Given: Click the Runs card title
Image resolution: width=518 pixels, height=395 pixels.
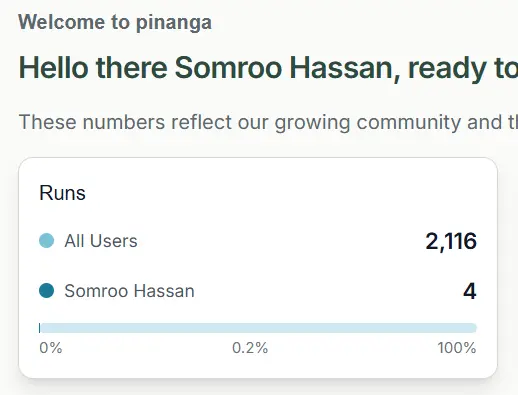Looking at the screenshot, I should coord(62,193).
